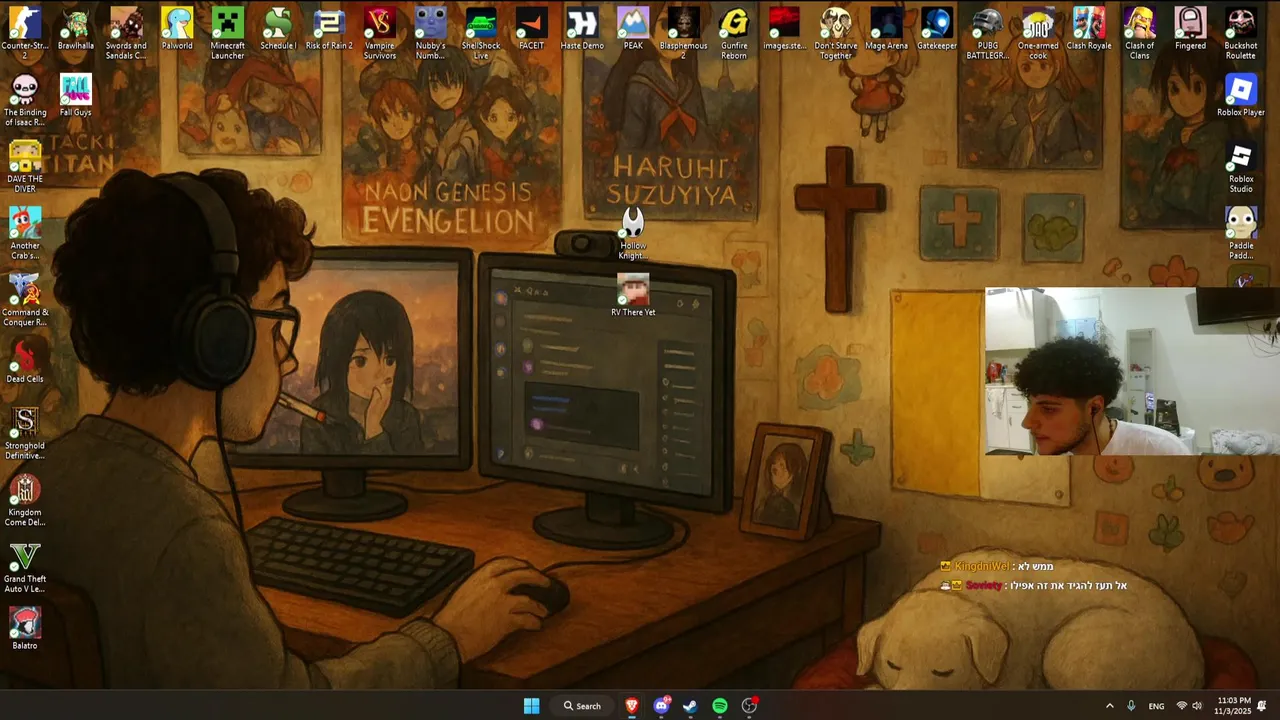The width and height of the screenshot is (1280, 720).
Task: Click the taskbar Search box
Action: [582, 706]
